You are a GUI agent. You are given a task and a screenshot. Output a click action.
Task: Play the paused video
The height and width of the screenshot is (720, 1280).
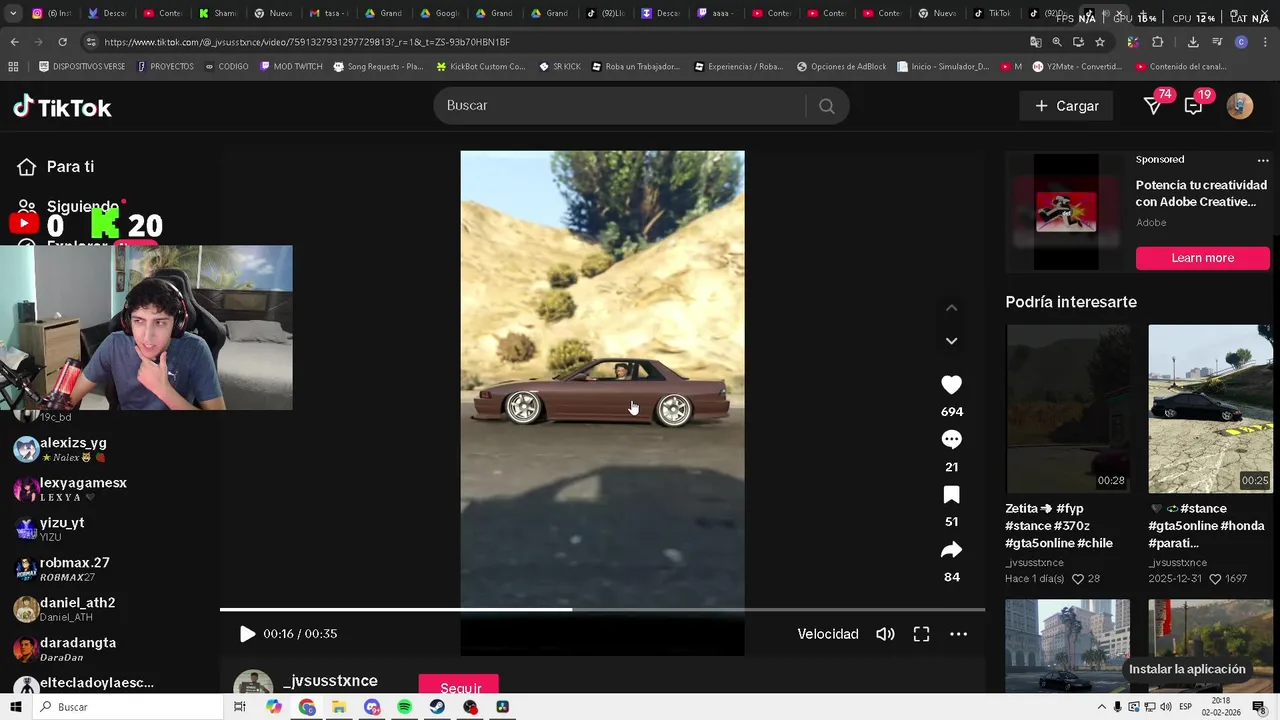[x=247, y=634]
